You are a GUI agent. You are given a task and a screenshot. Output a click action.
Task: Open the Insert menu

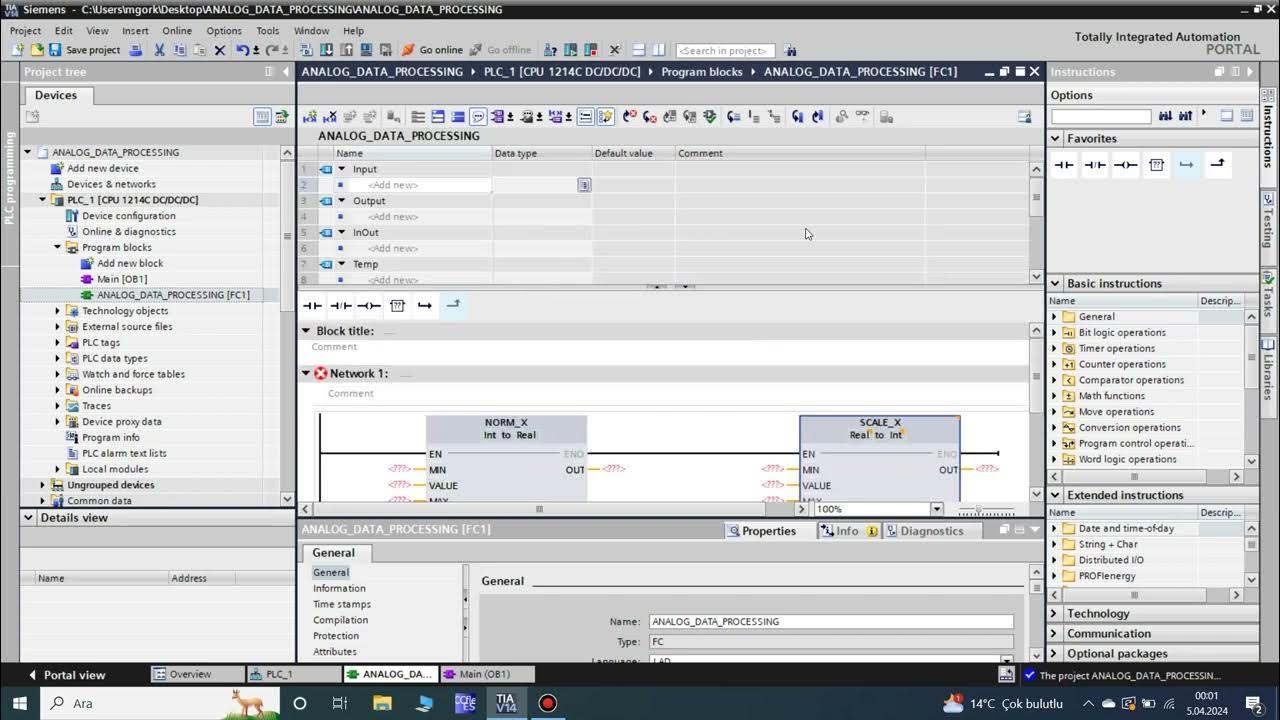135,31
